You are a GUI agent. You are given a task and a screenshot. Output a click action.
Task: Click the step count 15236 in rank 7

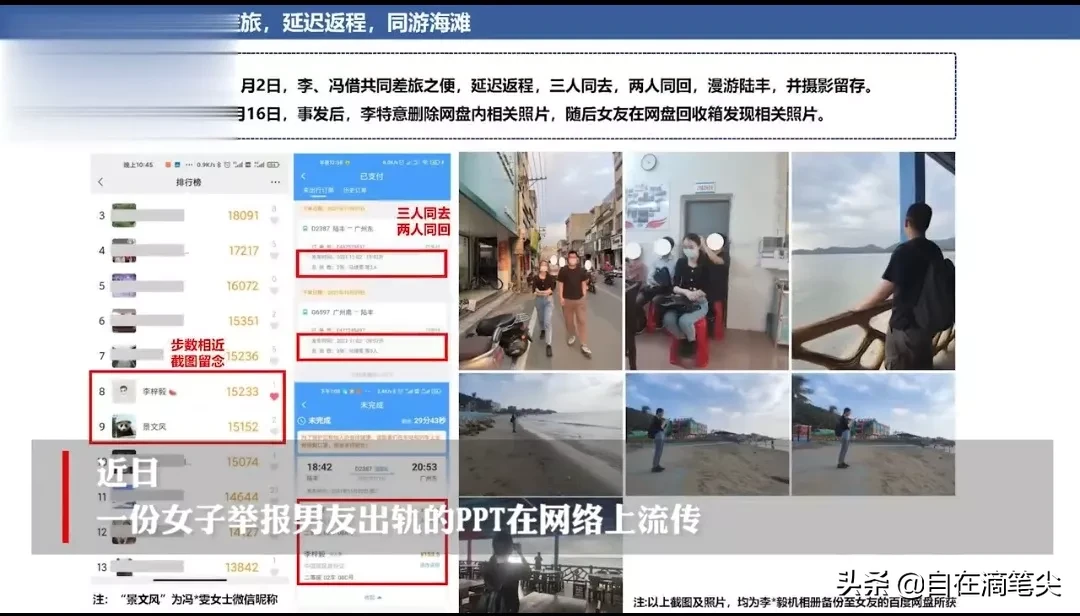point(242,356)
